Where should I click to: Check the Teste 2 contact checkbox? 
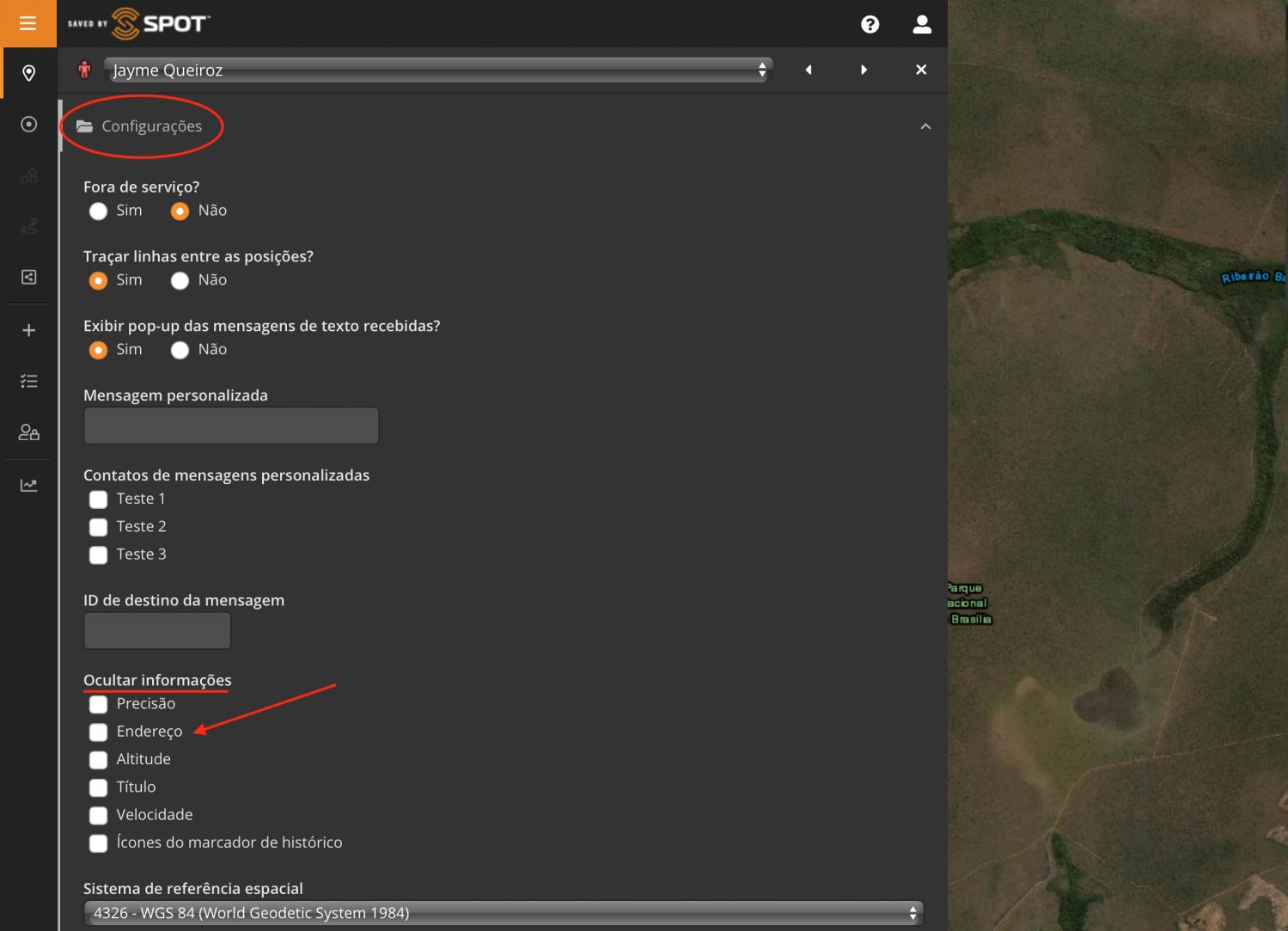(99, 527)
